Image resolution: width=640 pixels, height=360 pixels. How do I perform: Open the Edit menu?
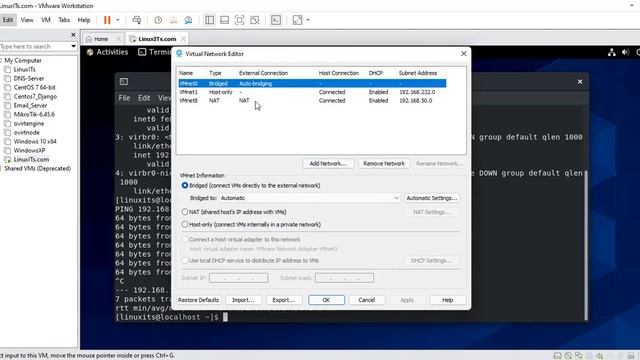pyautogui.click(x=8, y=20)
